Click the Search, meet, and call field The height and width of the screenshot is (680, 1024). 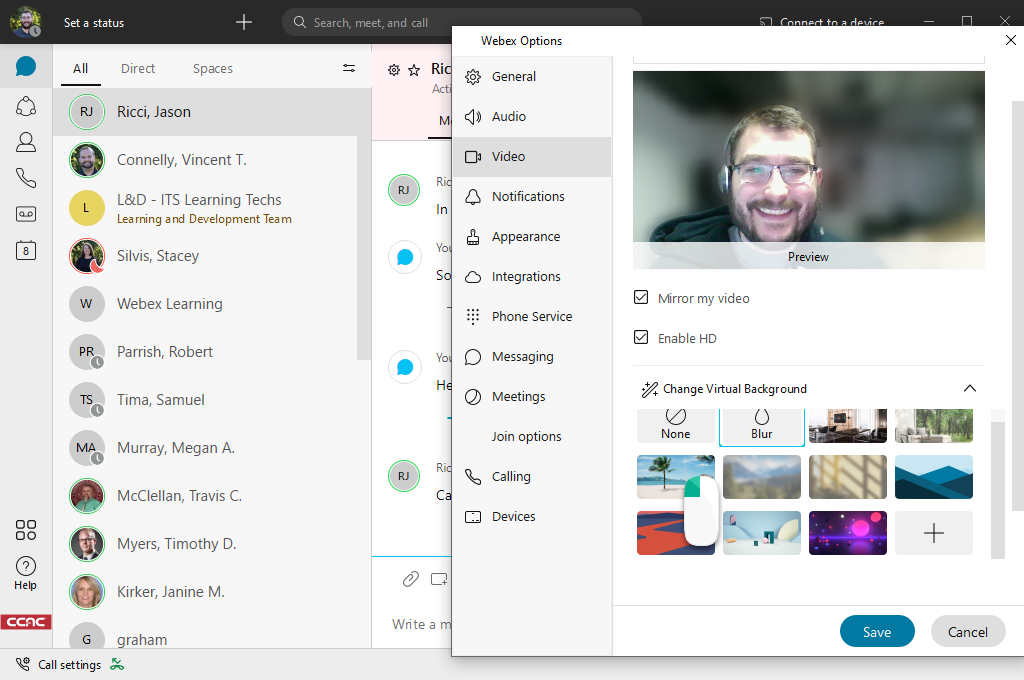[x=462, y=22]
